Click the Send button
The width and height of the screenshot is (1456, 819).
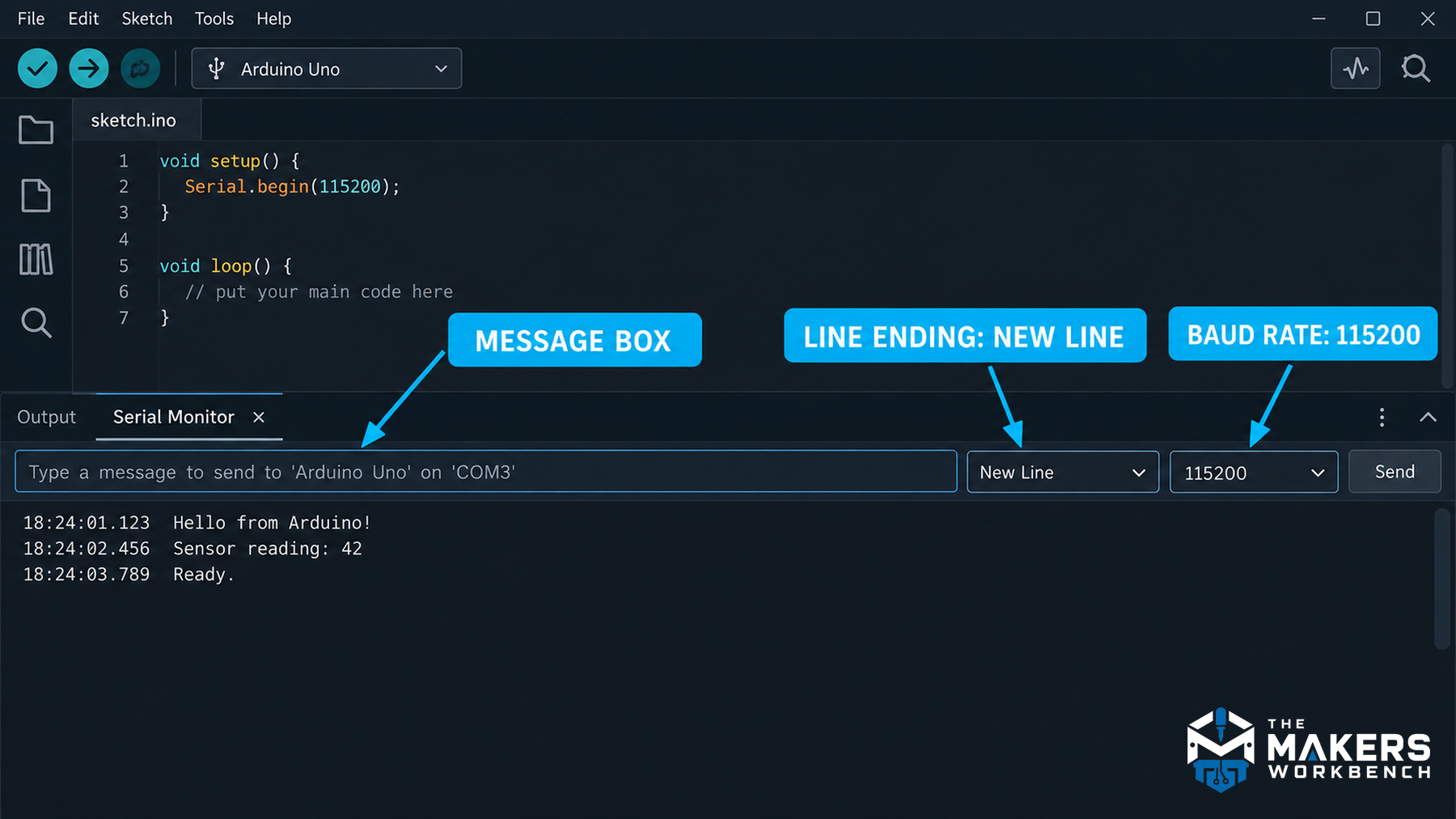[x=1395, y=472]
